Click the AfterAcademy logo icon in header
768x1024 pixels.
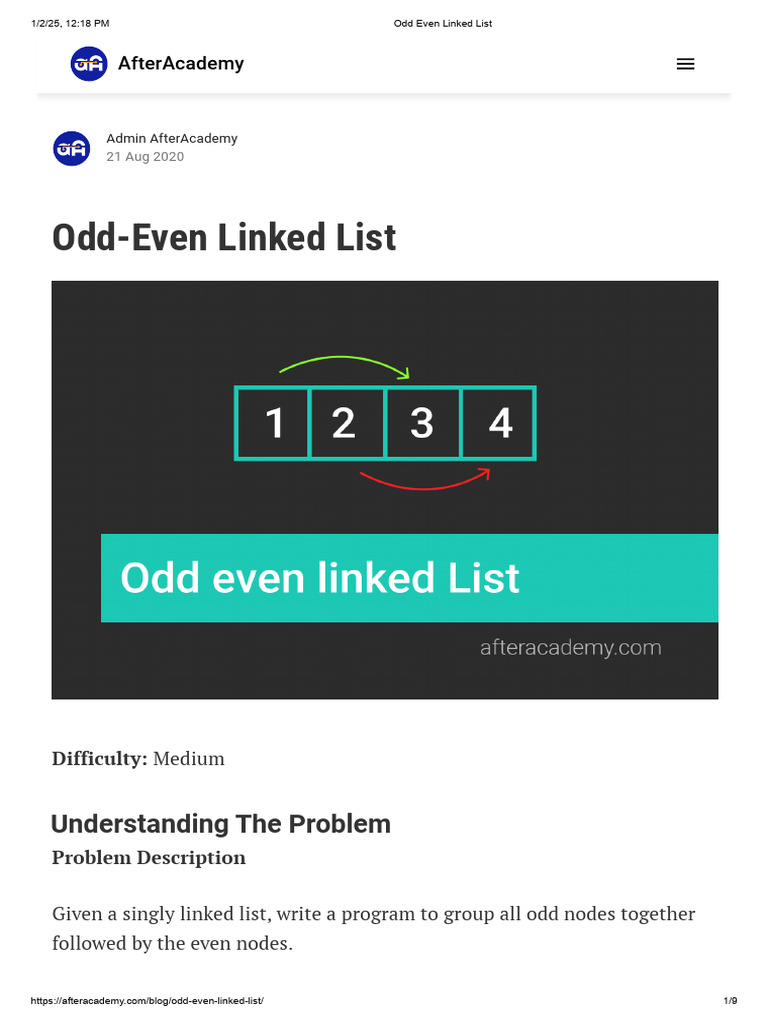tap(88, 64)
